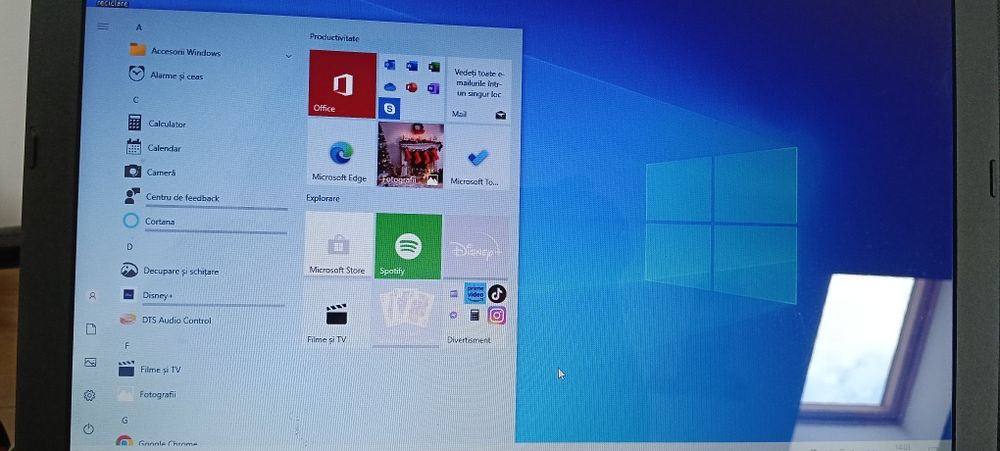1000x451 pixels.
Task: Open Disney+ entry in the app list
Action: pos(202,295)
